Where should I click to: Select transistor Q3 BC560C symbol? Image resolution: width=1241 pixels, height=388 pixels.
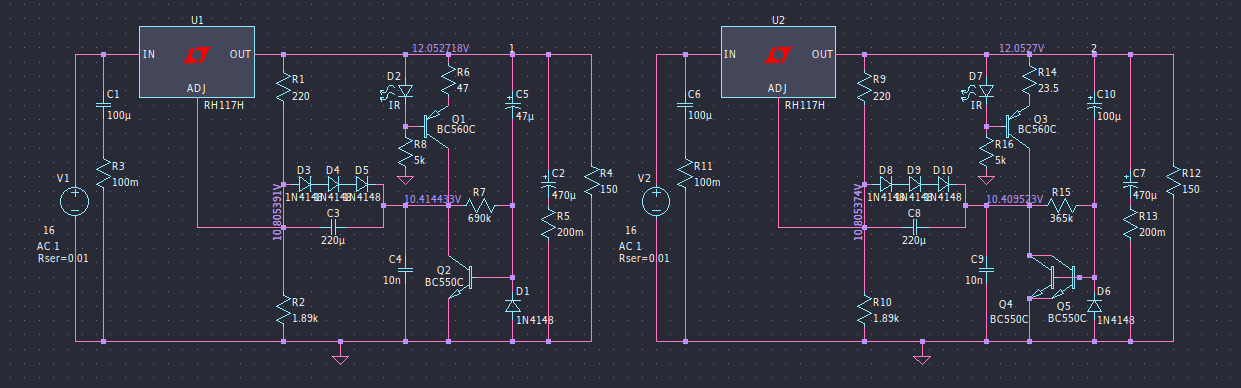(x=1018, y=127)
